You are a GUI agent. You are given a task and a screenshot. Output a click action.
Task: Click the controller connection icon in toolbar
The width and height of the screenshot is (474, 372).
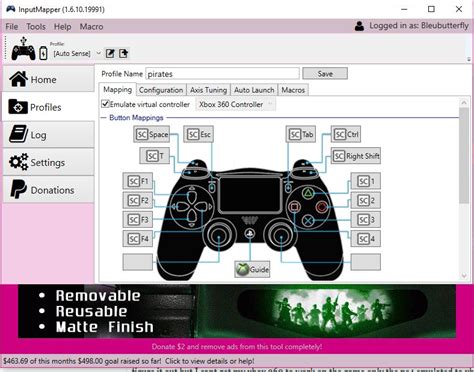point(23,49)
